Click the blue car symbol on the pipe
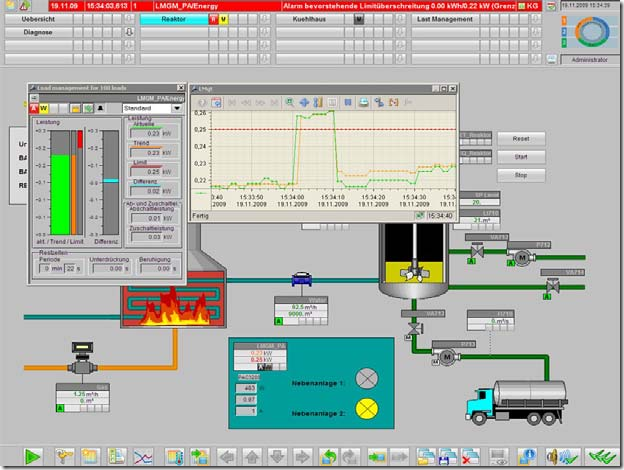The height and width of the screenshot is (470, 624). [x=300, y=280]
